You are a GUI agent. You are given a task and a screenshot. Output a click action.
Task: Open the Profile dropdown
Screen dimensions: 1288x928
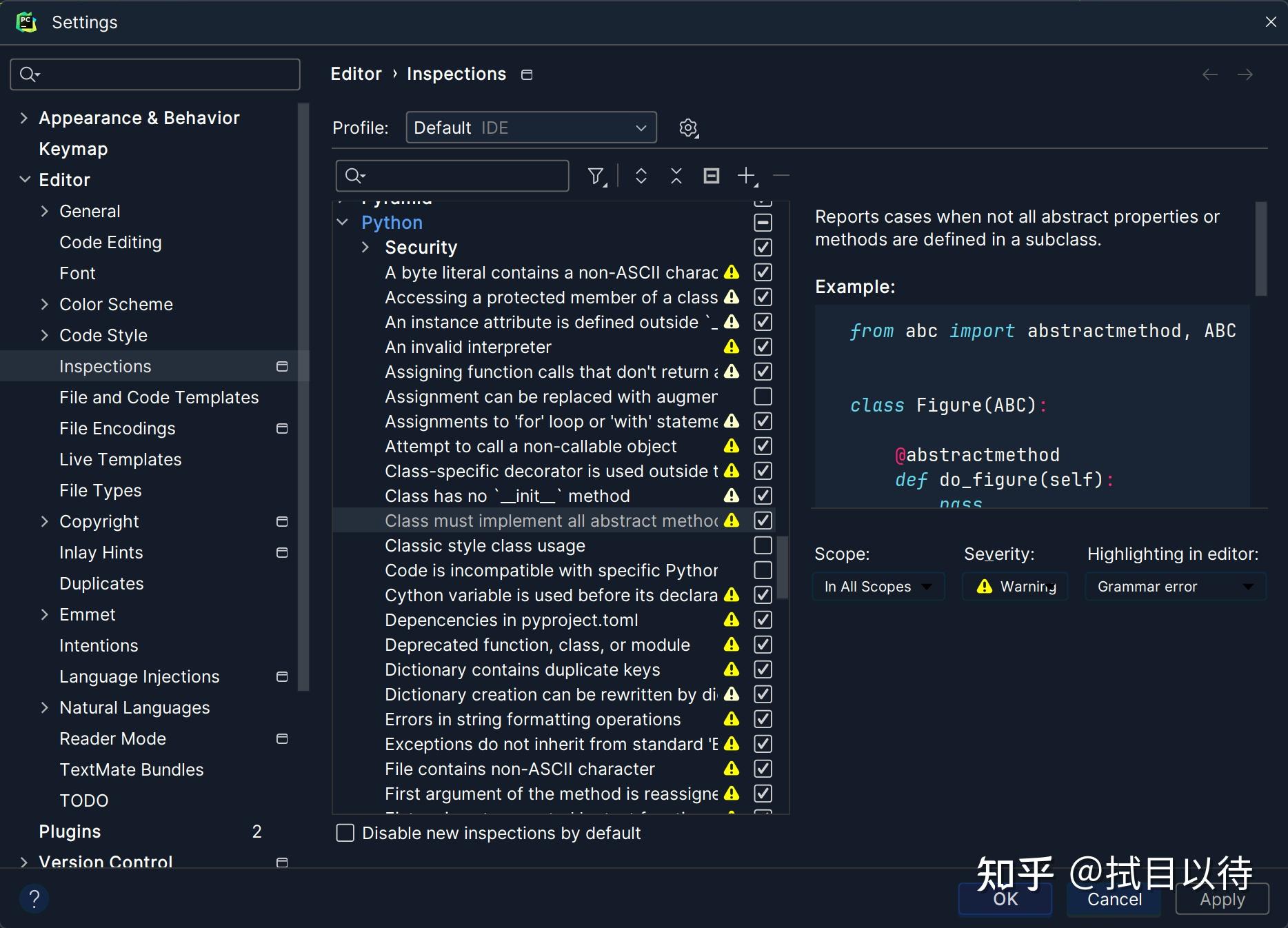pos(530,128)
